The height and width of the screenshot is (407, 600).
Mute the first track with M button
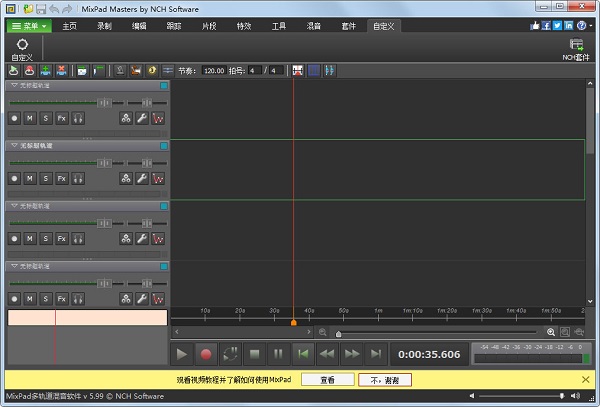[30, 118]
